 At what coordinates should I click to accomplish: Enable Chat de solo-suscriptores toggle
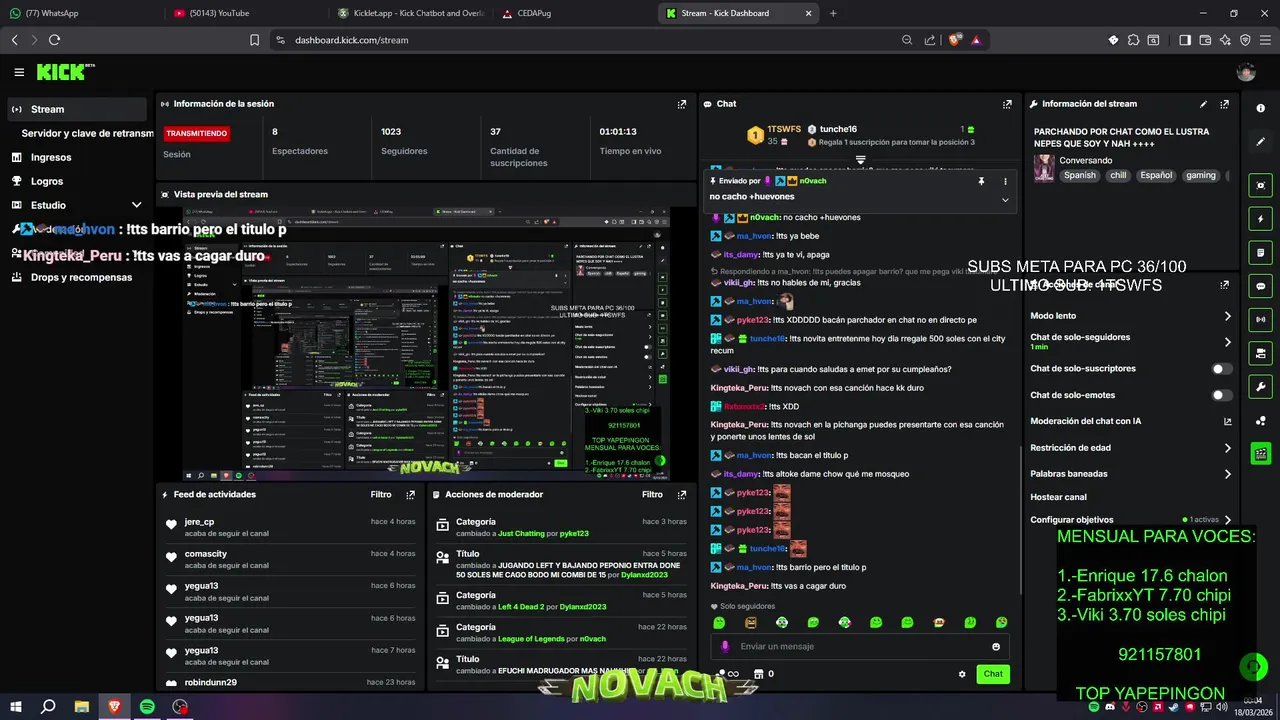[x=1222, y=369]
